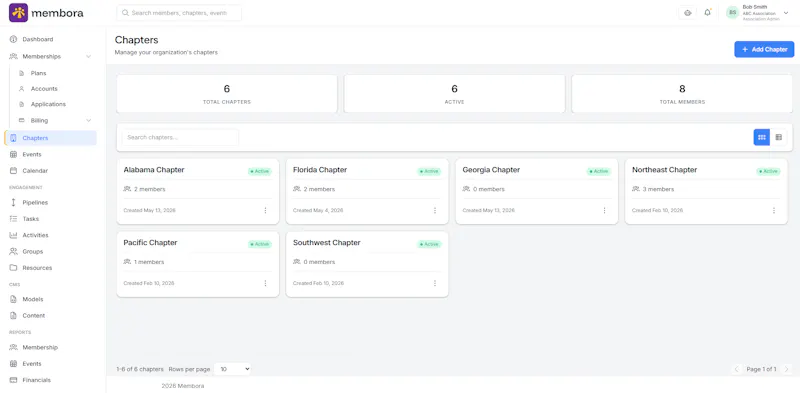Click the Content document icon
The image size is (800, 393).
coord(13,316)
